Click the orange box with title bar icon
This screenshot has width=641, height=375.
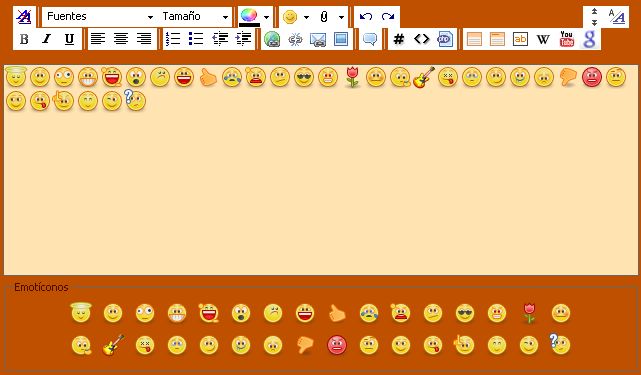497,39
